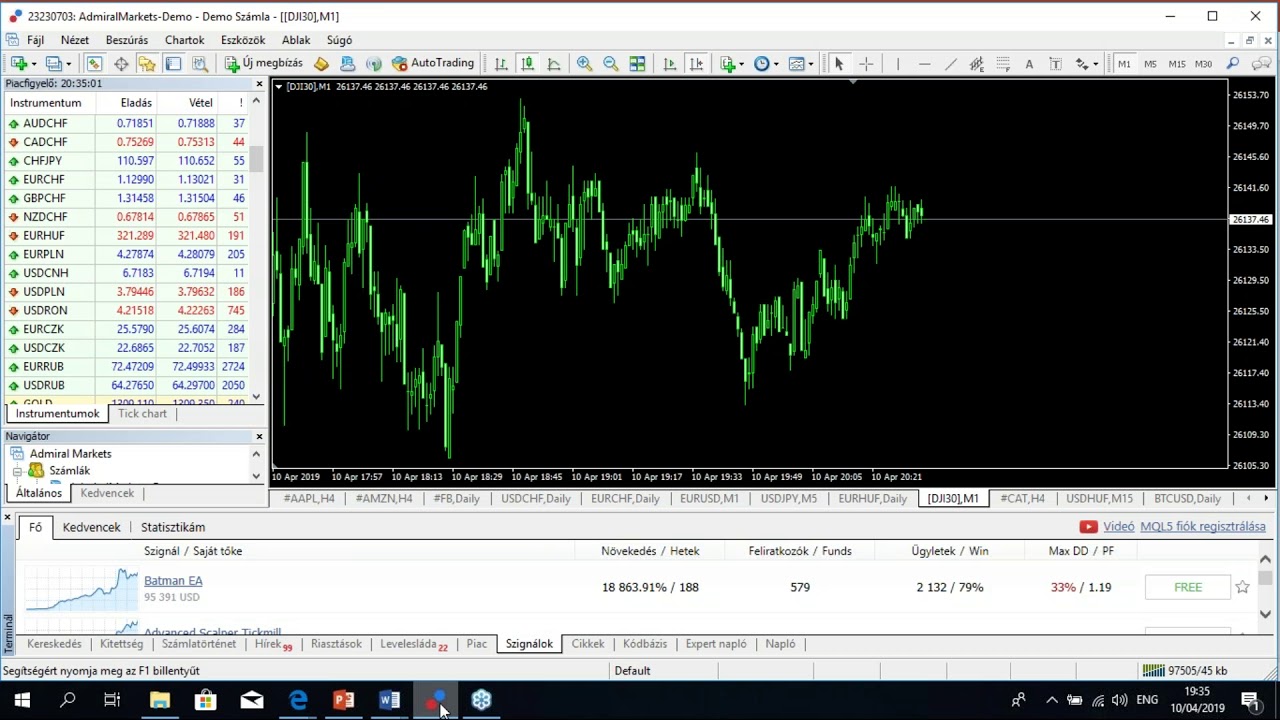Switch chart to bar chart mode
Screen dimensions: 1280x720
tap(501, 64)
